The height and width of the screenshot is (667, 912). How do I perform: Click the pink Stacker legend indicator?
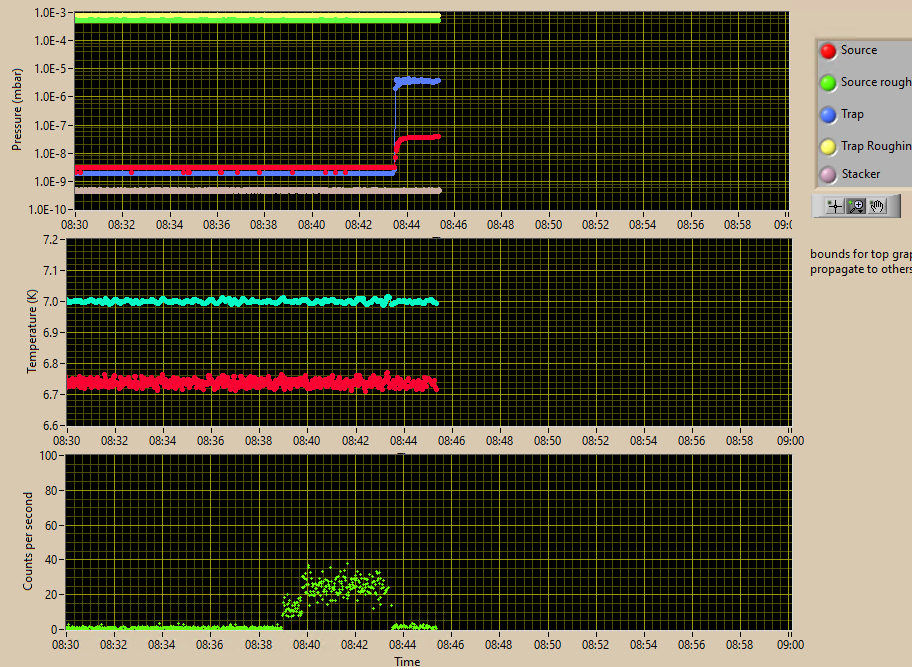[828, 174]
